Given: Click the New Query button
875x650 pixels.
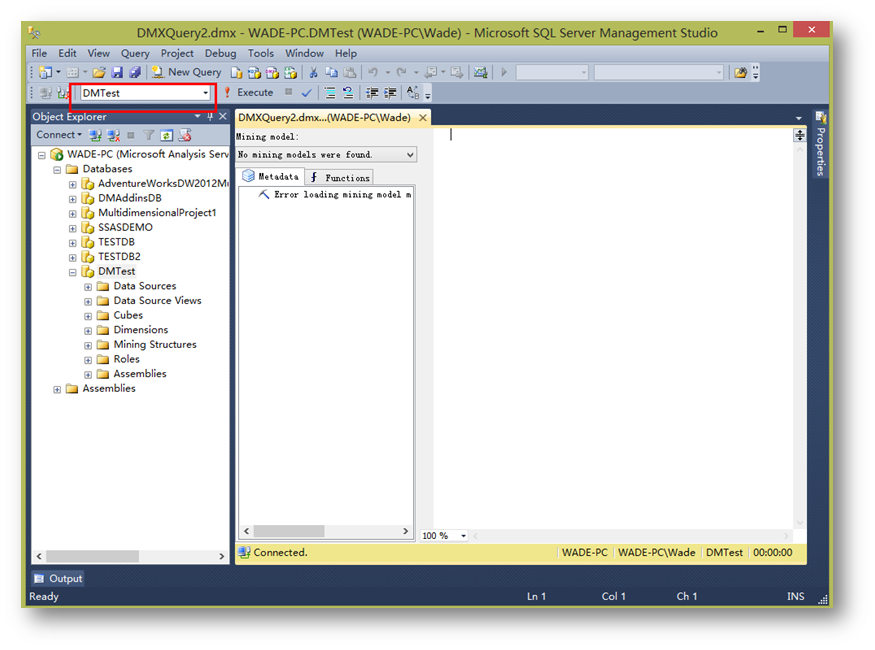Looking at the screenshot, I should click(x=187, y=72).
